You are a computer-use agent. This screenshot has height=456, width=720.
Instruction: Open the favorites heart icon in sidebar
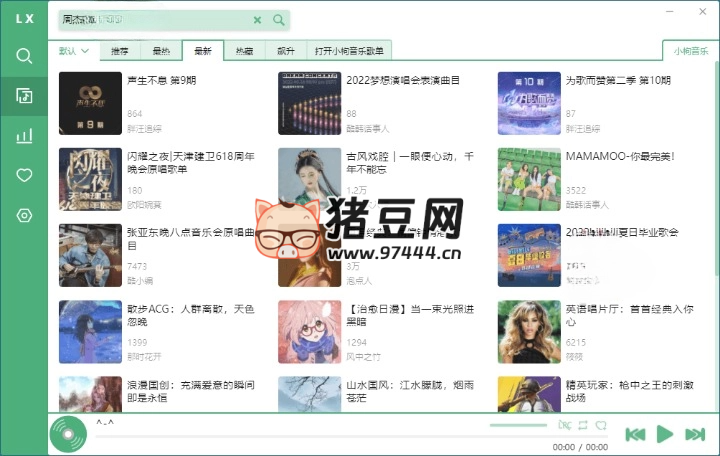24,175
